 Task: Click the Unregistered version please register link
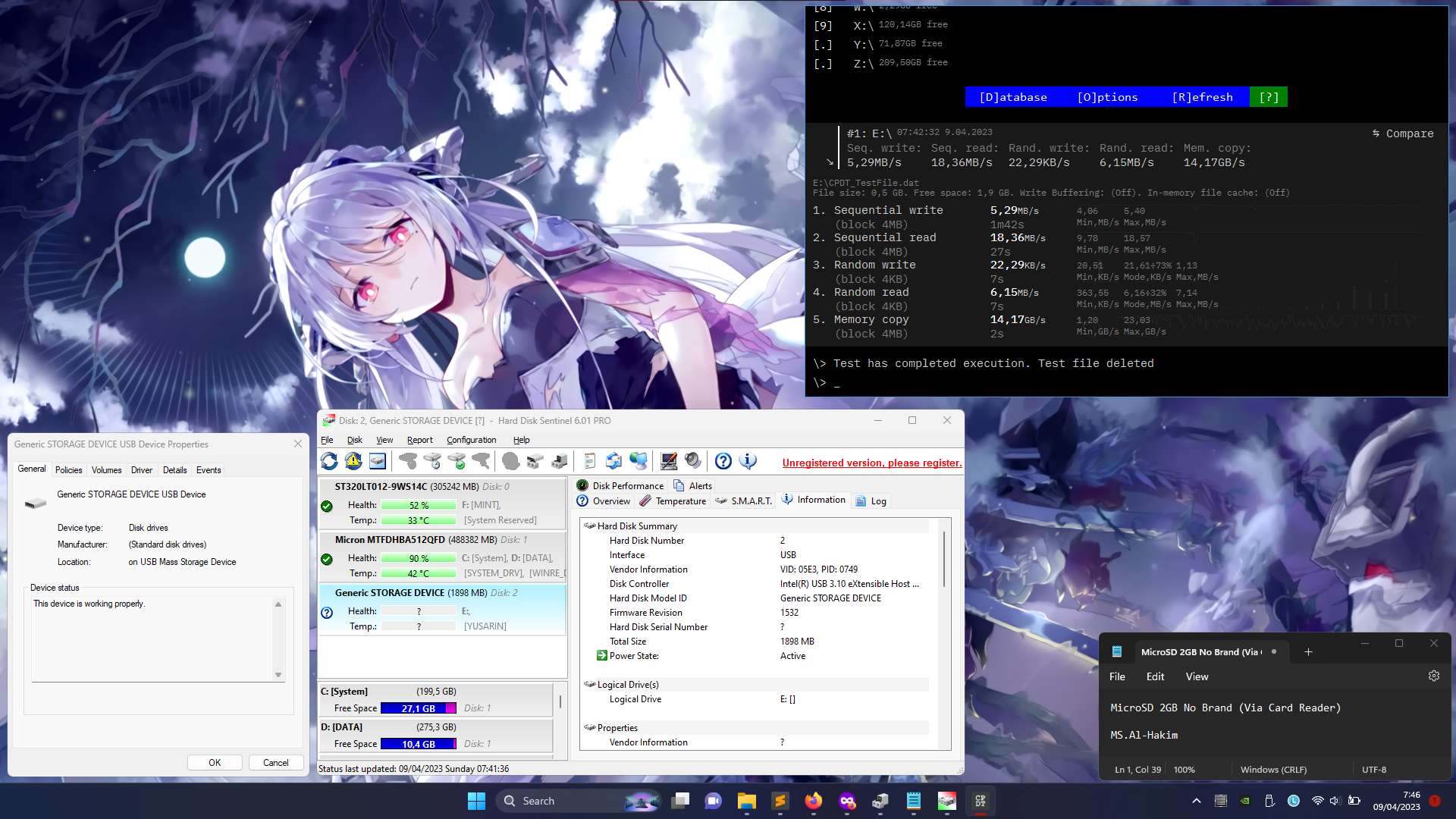(x=872, y=463)
